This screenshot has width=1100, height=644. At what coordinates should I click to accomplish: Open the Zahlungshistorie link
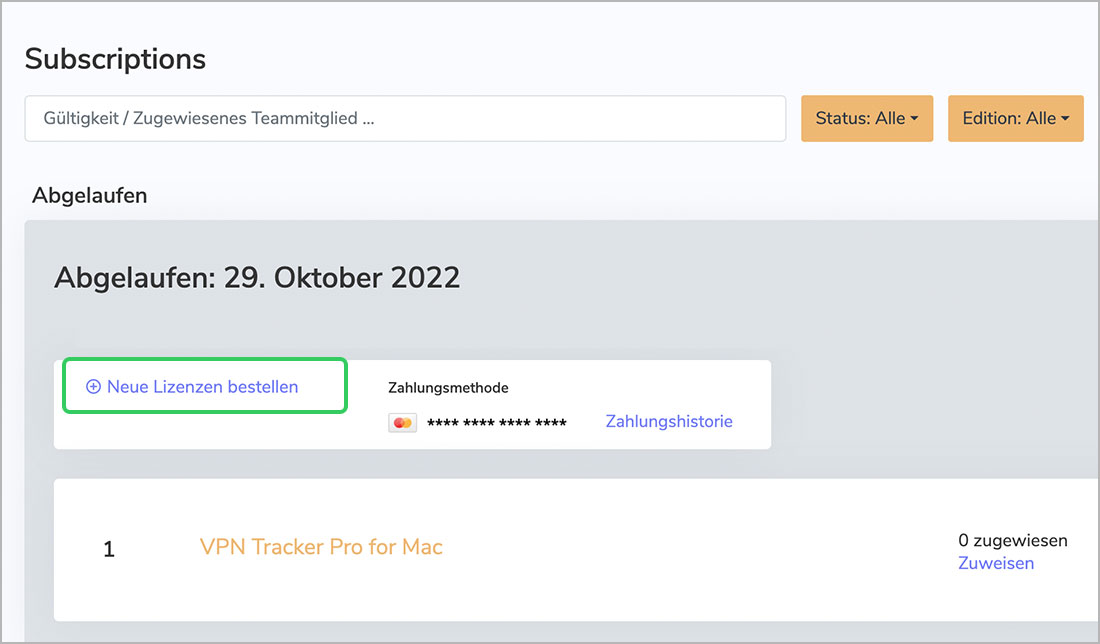[668, 421]
